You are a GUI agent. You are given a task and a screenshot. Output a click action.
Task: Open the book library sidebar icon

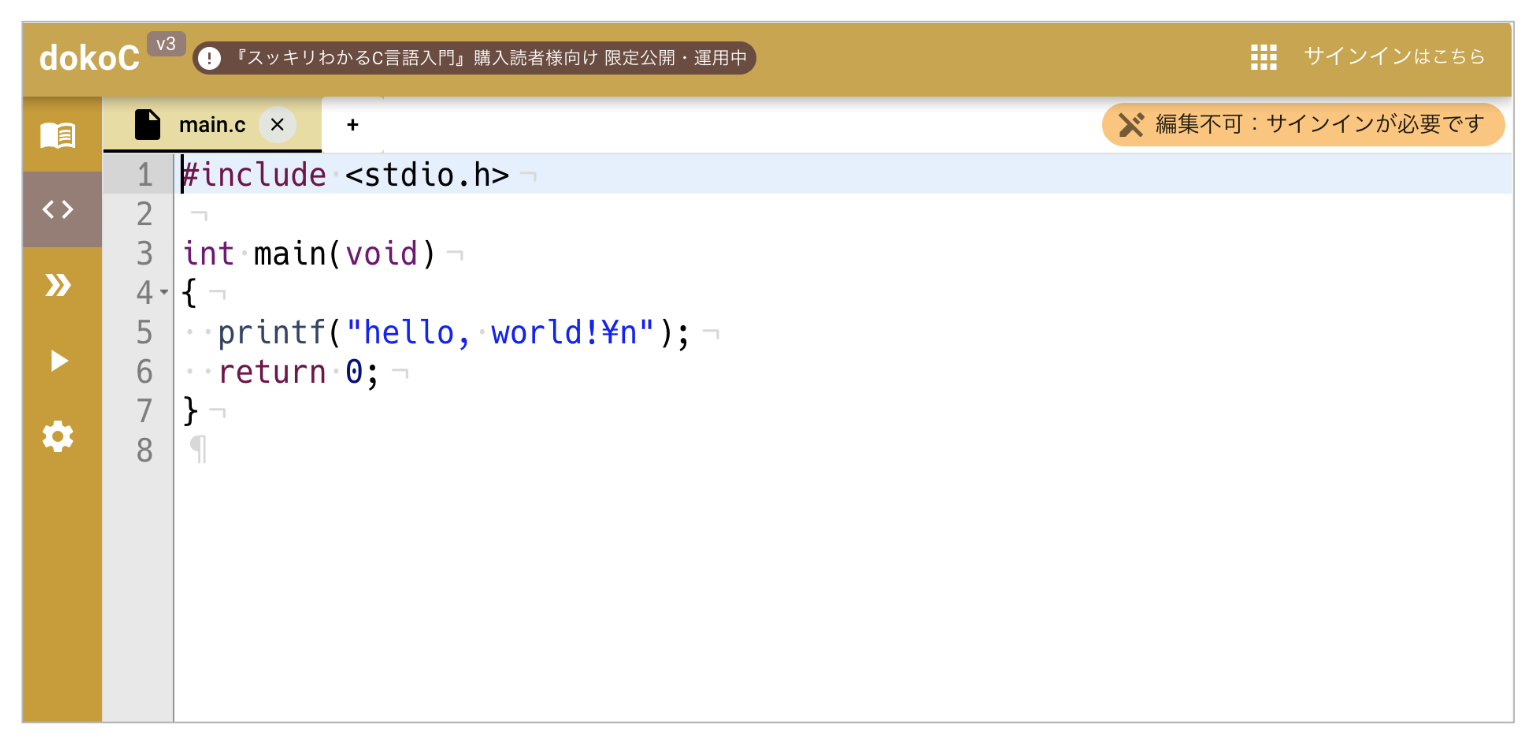click(x=58, y=135)
